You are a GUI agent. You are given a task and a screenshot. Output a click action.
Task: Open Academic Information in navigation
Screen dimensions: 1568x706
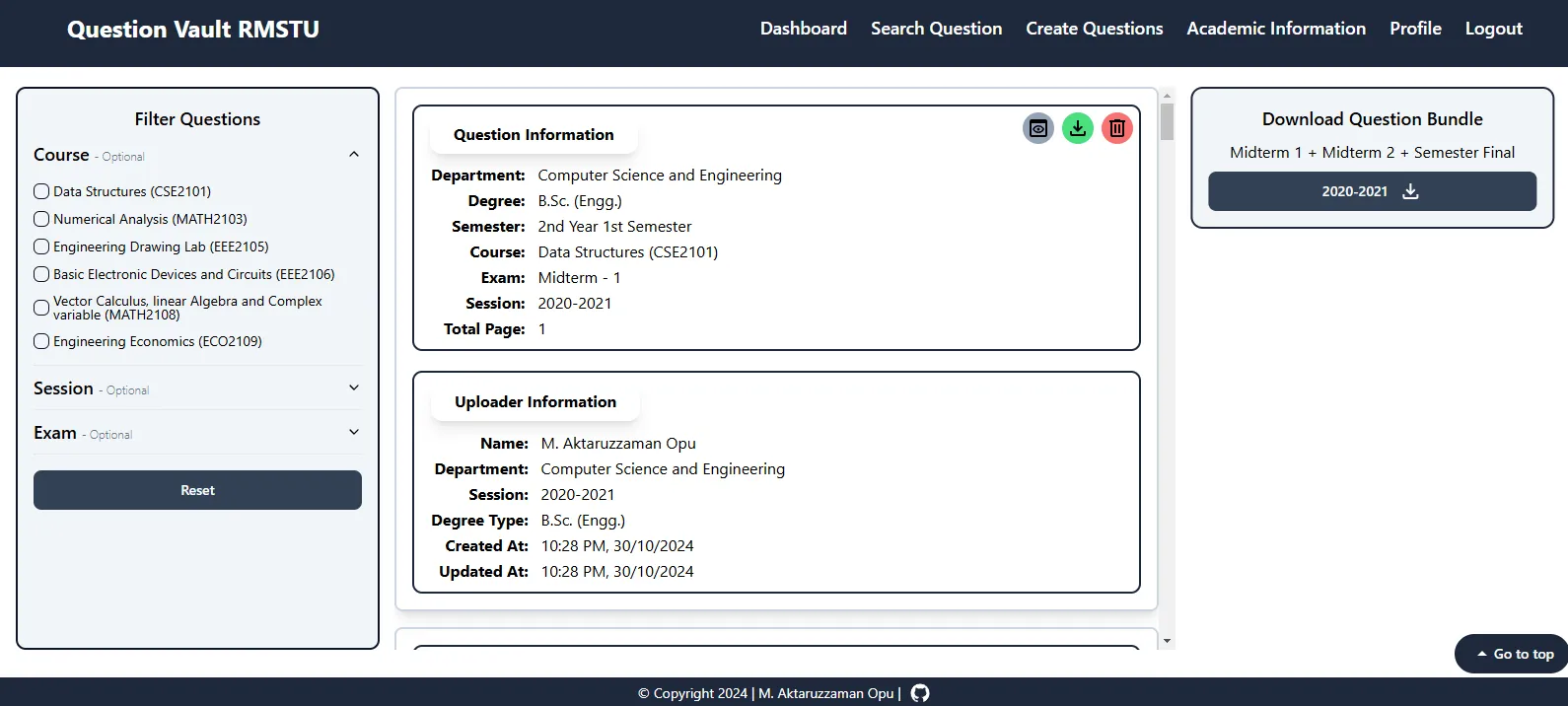[x=1275, y=29]
